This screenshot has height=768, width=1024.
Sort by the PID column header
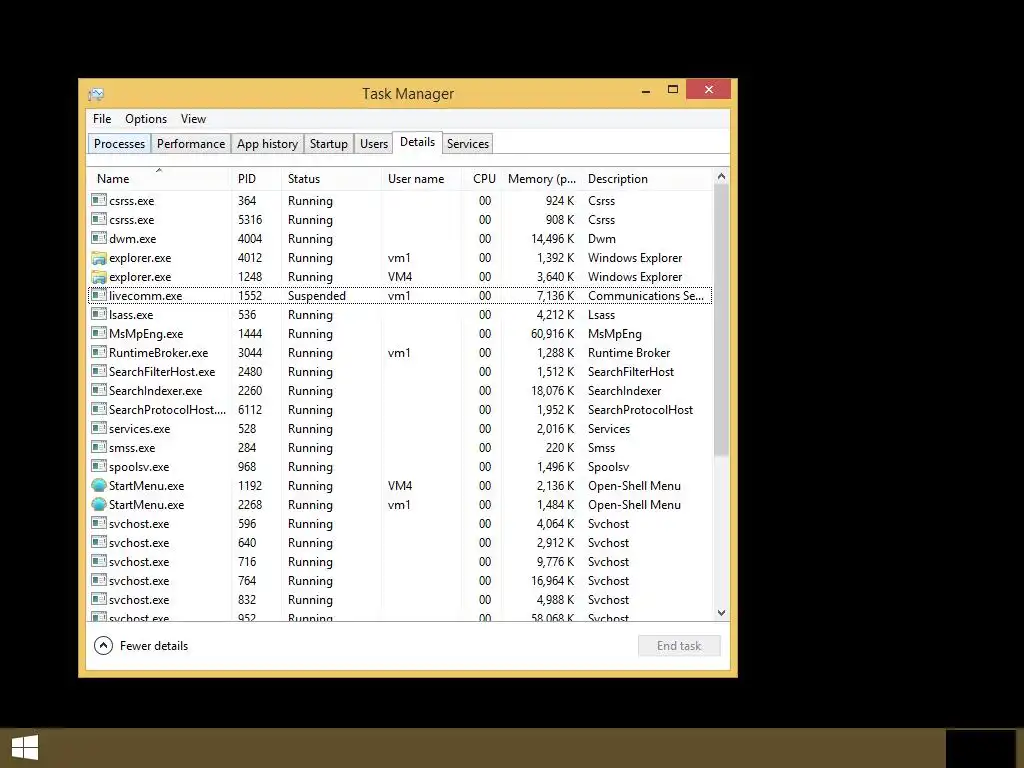[x=256, y=179]
